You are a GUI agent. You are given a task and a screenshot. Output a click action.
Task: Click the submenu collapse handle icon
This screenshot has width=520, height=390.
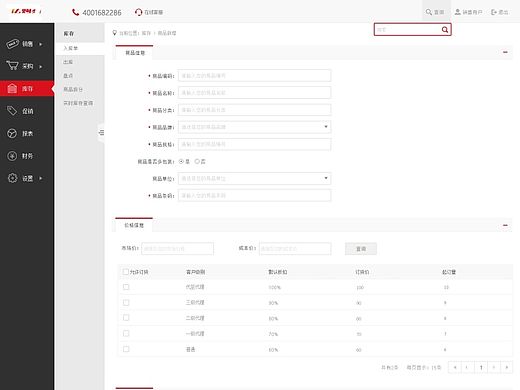point(101,133)
